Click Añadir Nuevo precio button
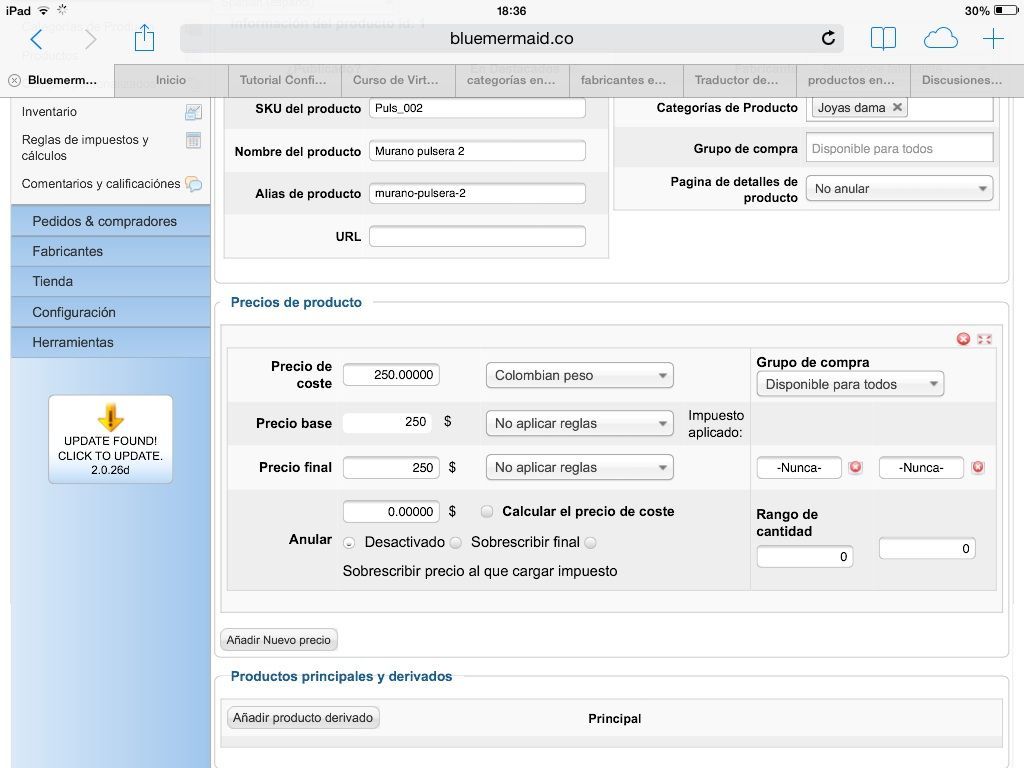The image size is (1024, 768). 279,640
